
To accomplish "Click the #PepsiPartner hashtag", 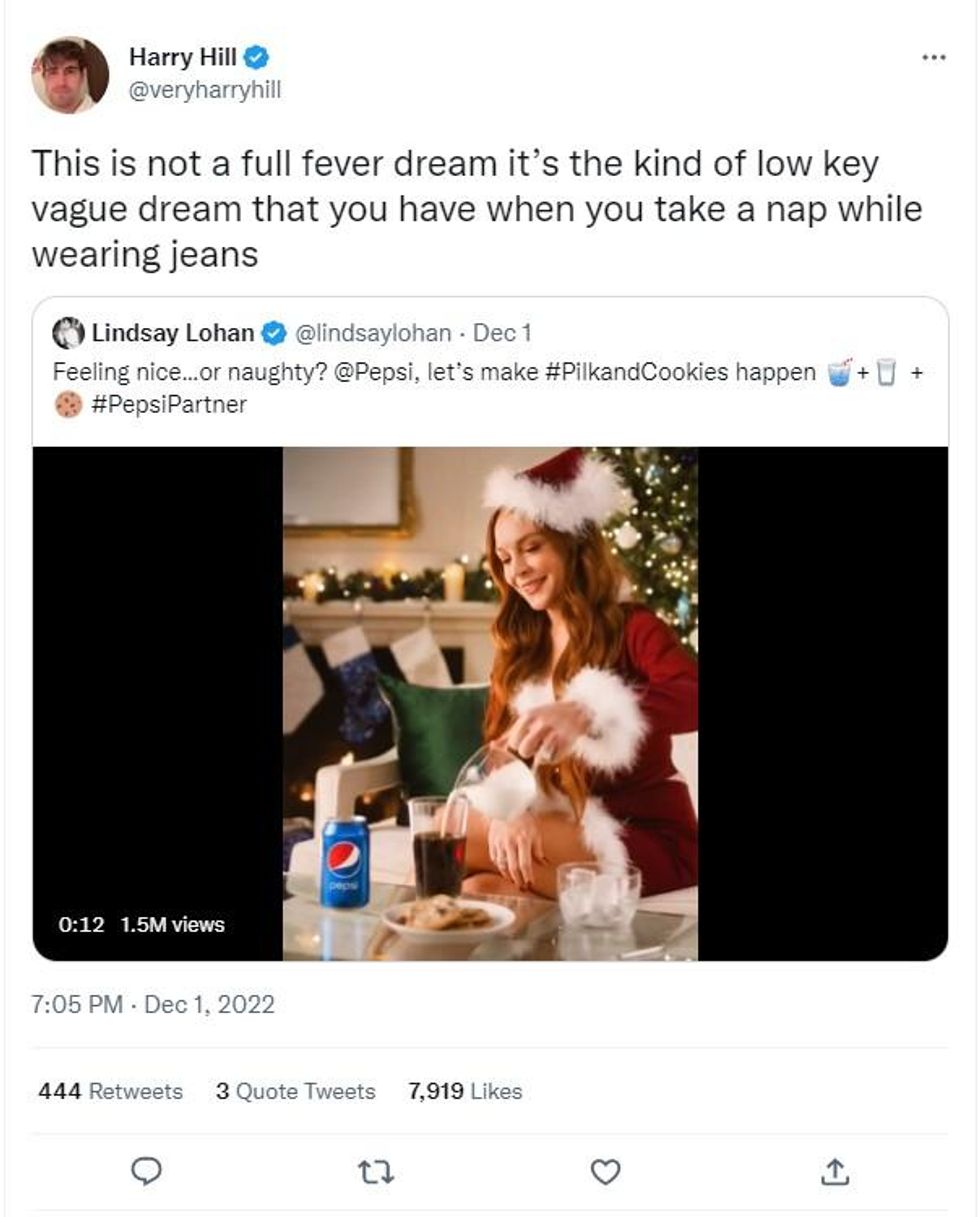I will coord(170,405).
